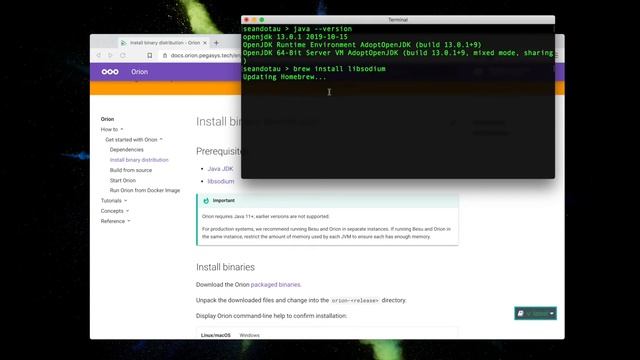The height and width of the screenshot is (360, 640).
Task: Open the Dependencies sidebar page
Action: pyautogui.click(x=127, y=150)
